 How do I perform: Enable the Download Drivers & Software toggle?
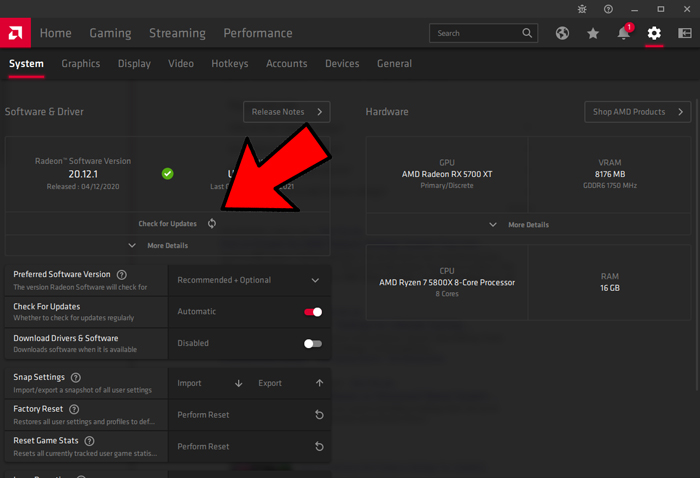313,343
